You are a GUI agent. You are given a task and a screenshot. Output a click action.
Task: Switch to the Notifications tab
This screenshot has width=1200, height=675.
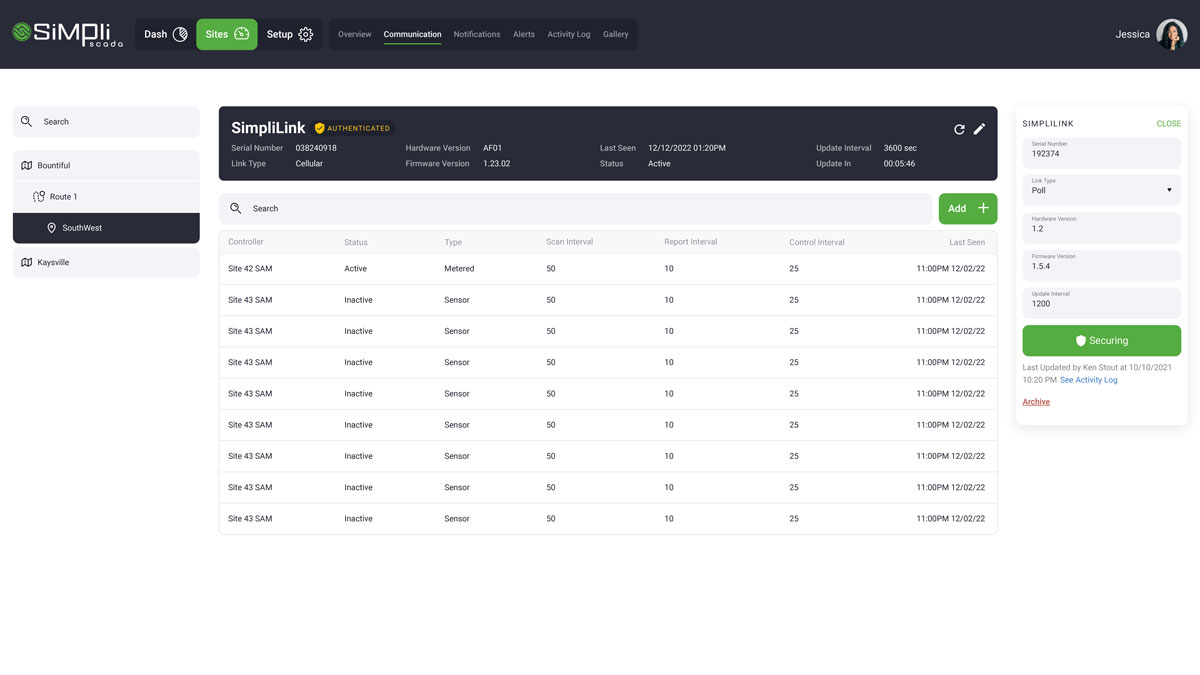[x=477, y=34]
